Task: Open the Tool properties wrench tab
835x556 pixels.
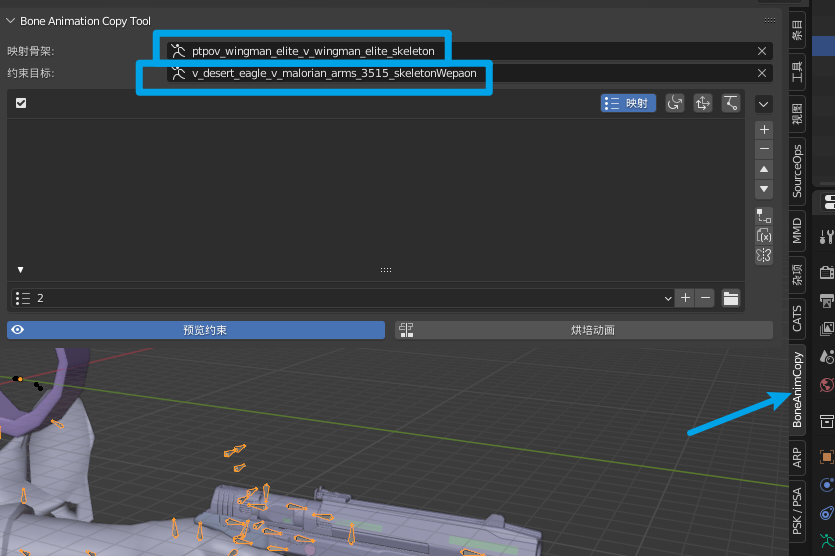Action: click(826, 236)
